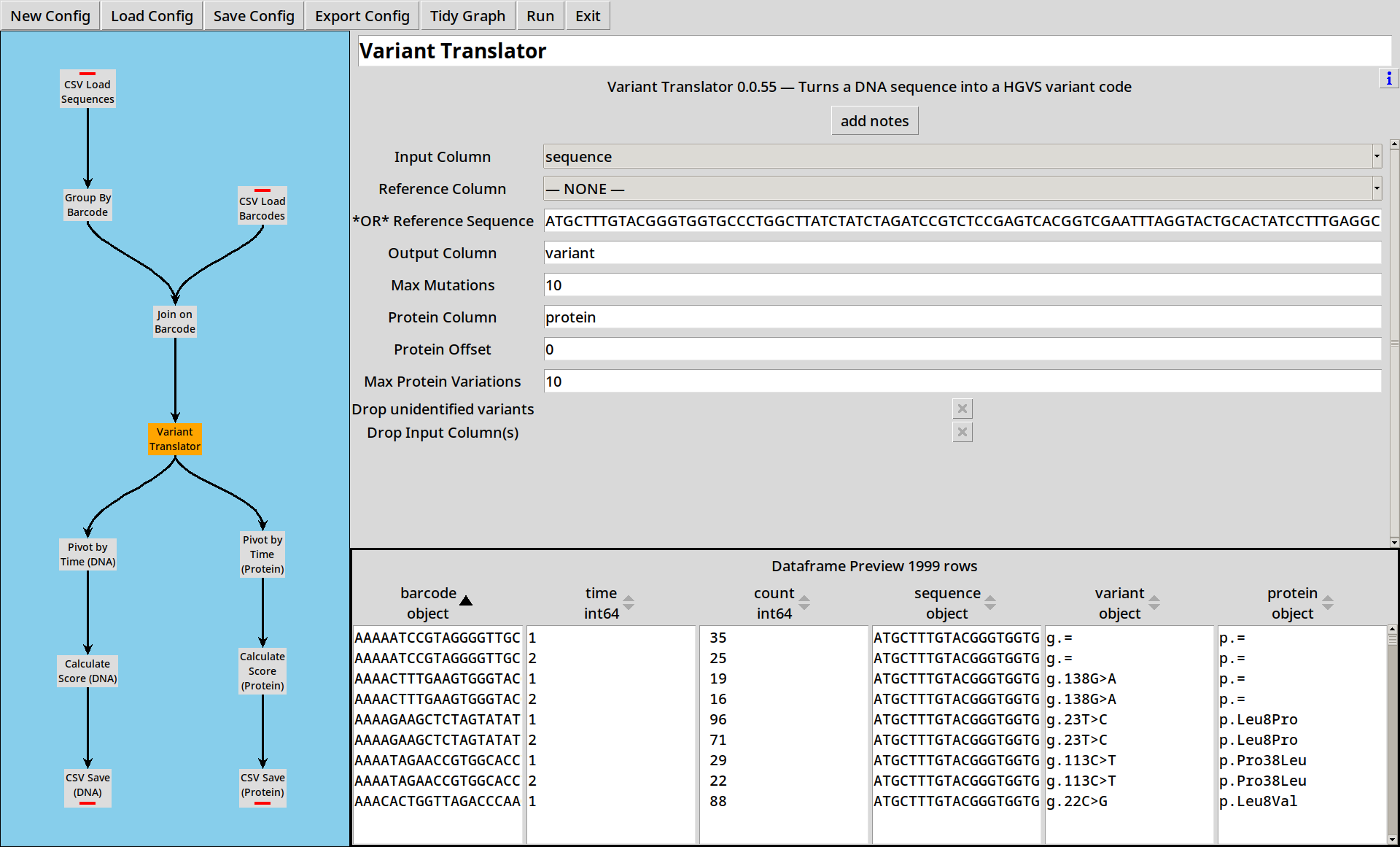Screen dimensions: 1400x847
Task: Click Export Config in the menu bar
Action: point(362,16)
